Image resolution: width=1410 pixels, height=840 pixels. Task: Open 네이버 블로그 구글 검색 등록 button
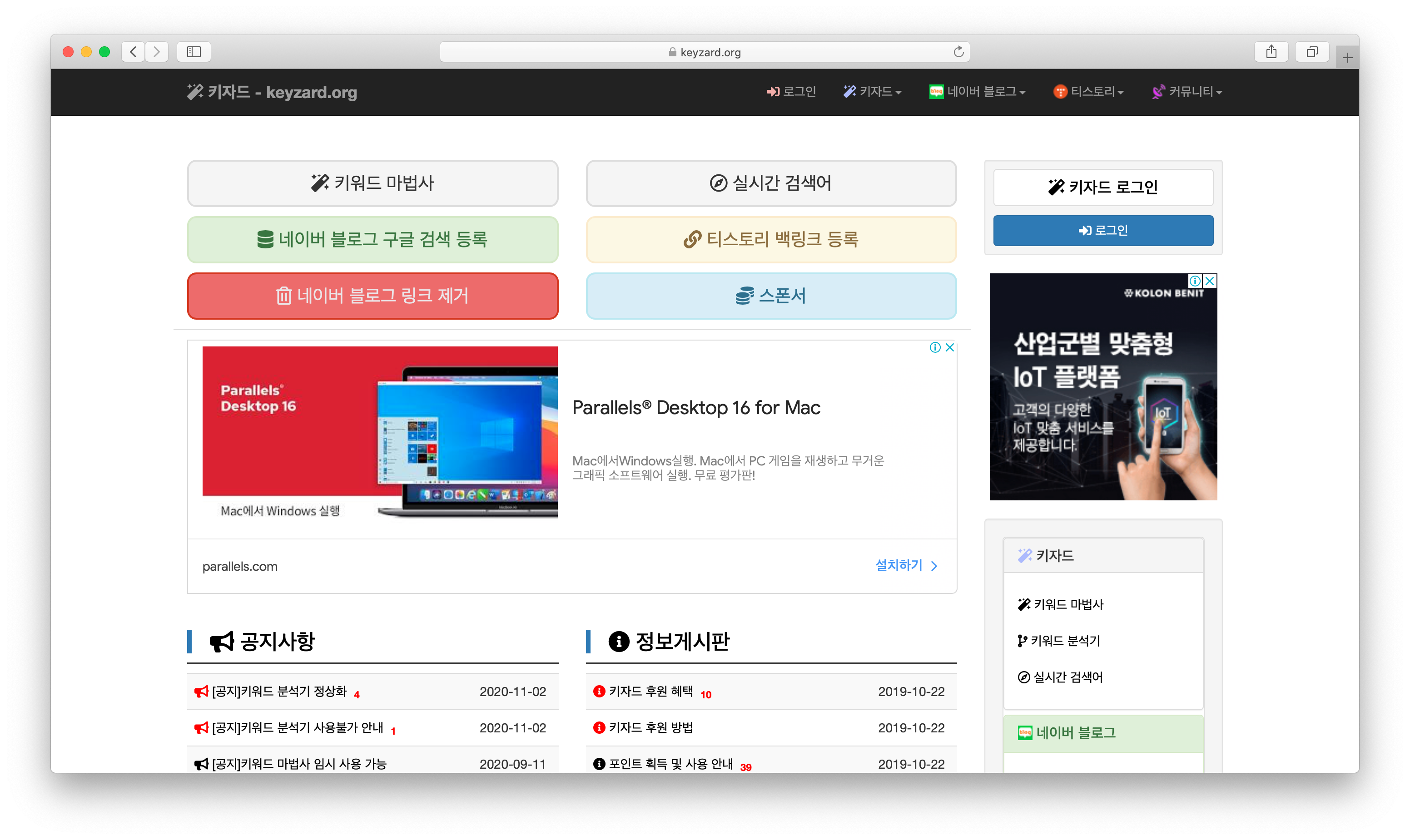pos(372,239)
